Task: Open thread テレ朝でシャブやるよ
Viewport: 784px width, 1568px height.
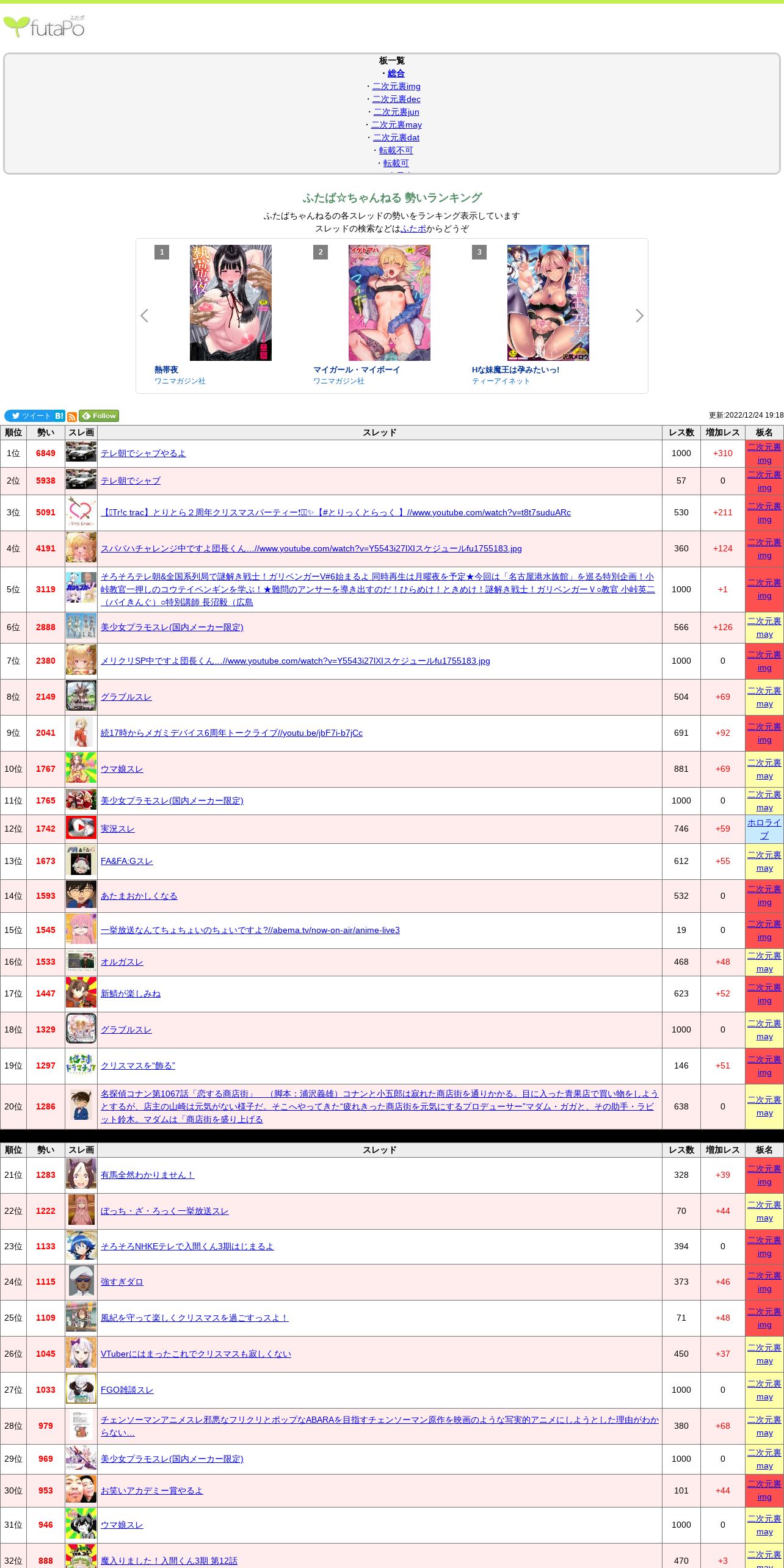Action: [143, 453]
